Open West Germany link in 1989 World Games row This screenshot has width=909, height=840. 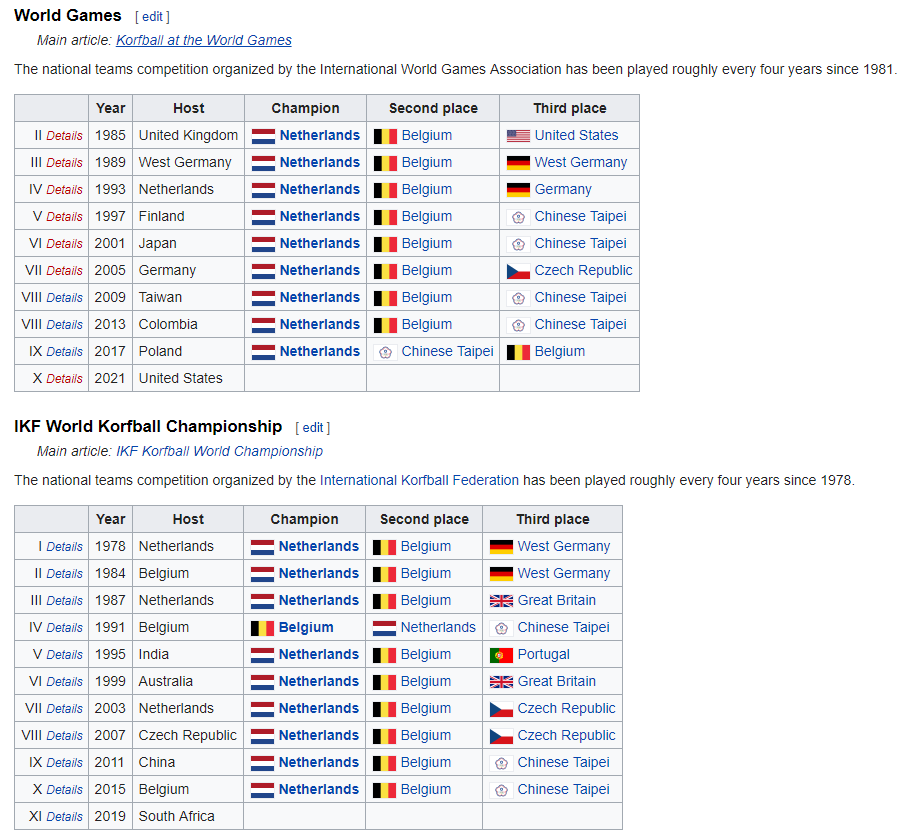pos(581,162)
